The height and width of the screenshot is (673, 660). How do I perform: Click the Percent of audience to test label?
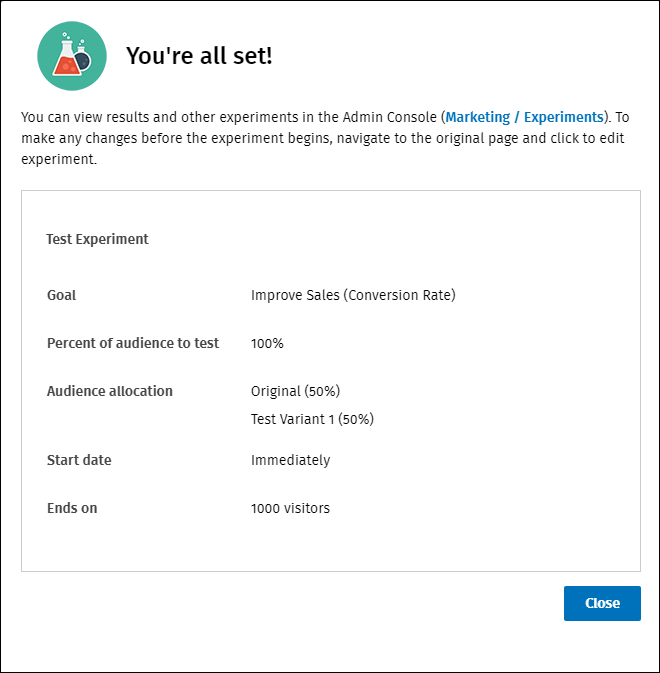tap(132, 343)
